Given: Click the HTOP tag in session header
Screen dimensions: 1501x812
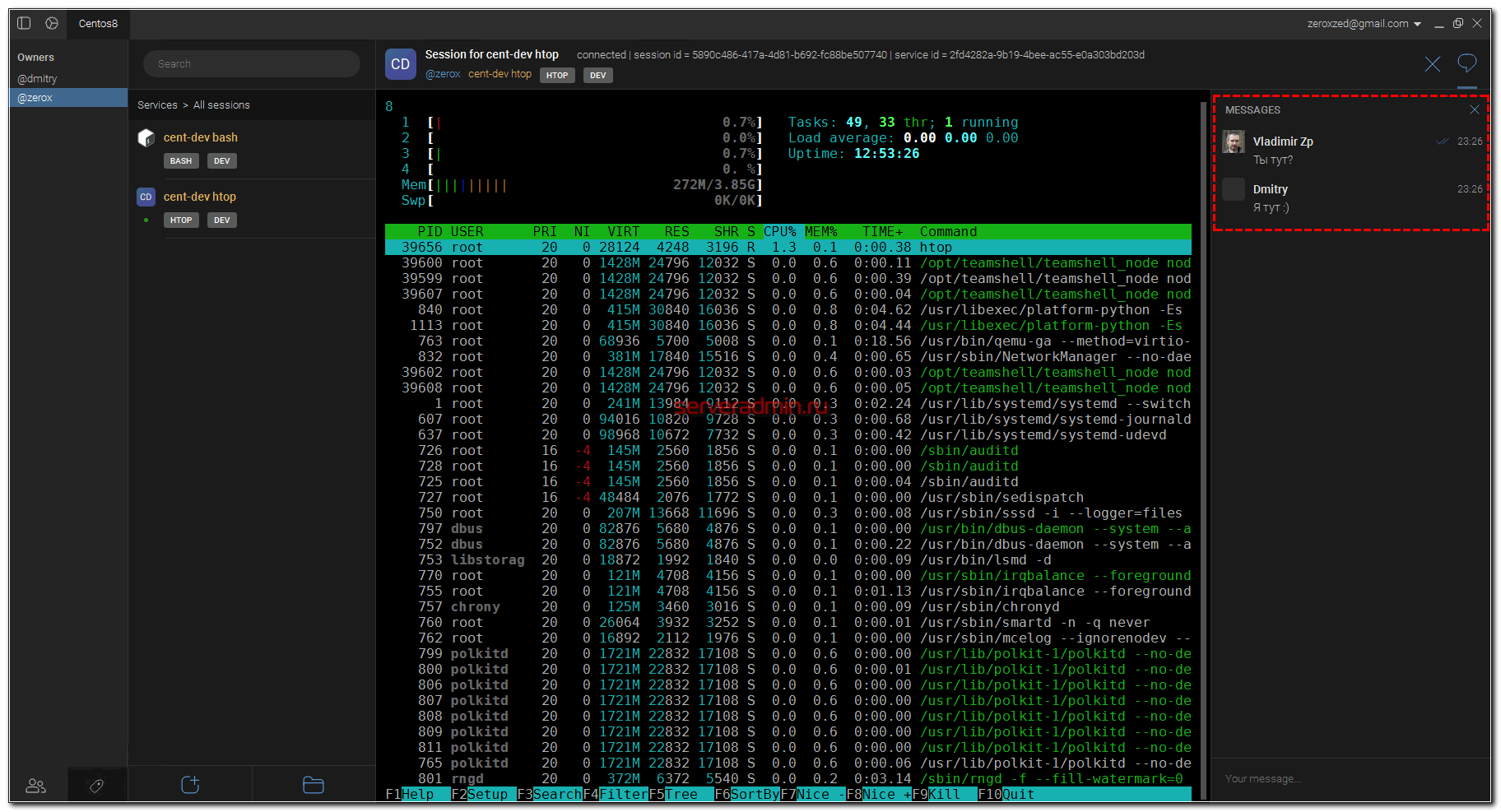Looking at the screenshot, I should pos(557,76).
